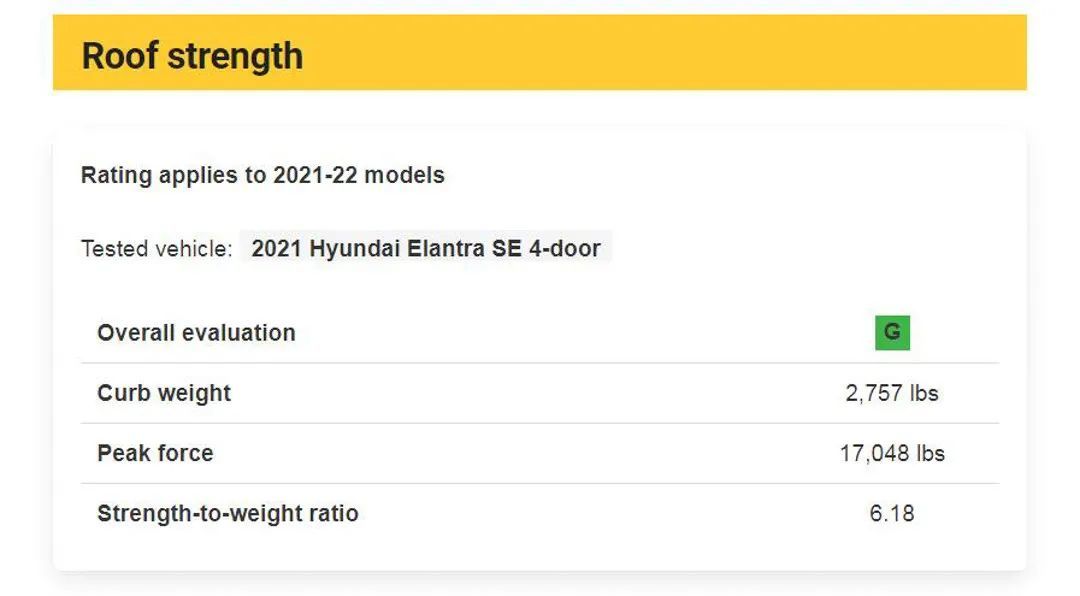
Task: Click the Tested vehicle label
Action: [156, 248]
